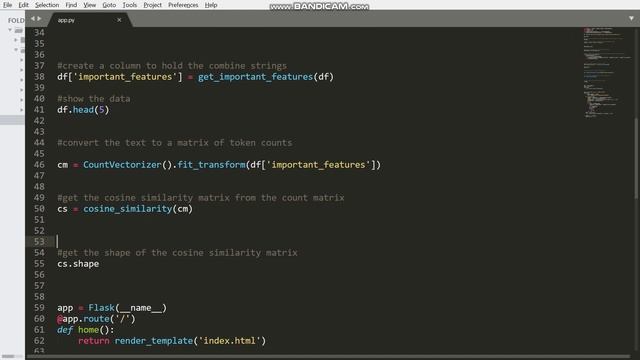640x360 pixels.
Task: Click cosine_similarity(cm) on line 50
Action: coord(138,209)
